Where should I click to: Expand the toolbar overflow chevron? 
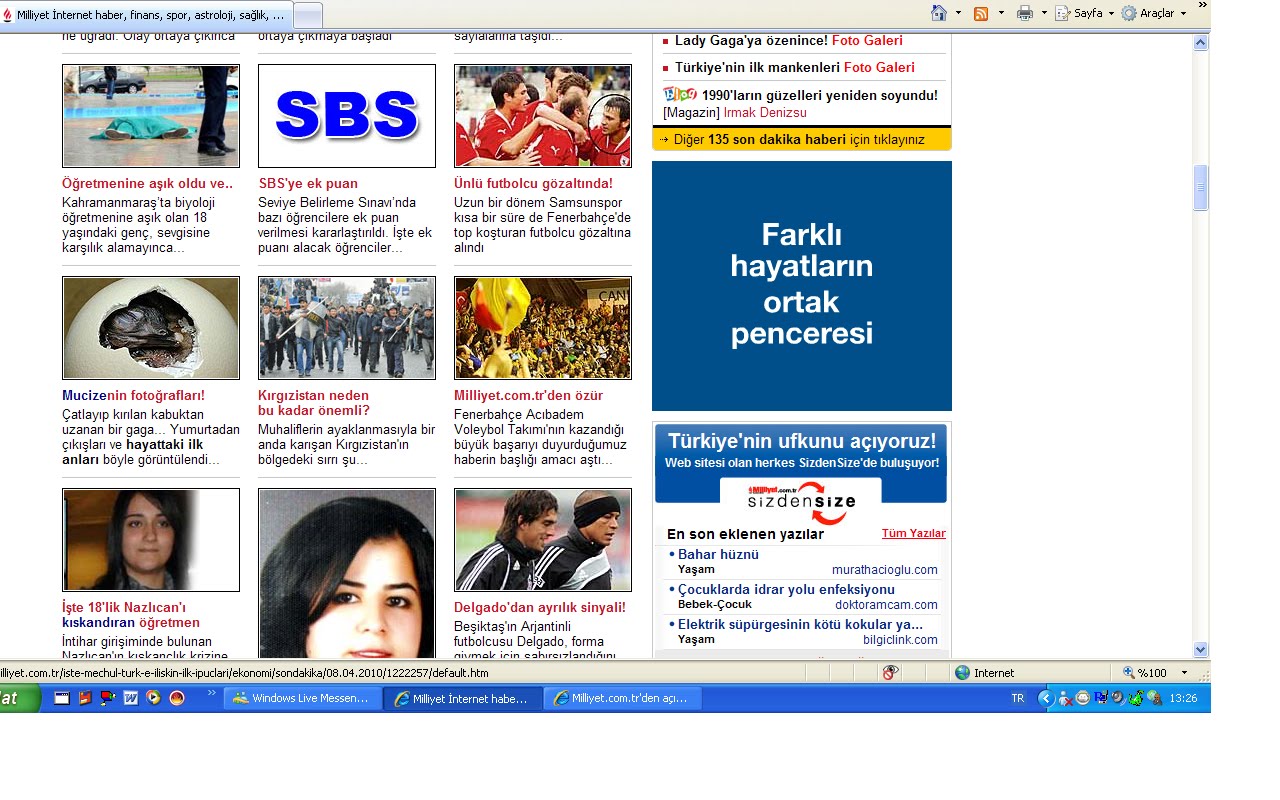(1202, 6)
